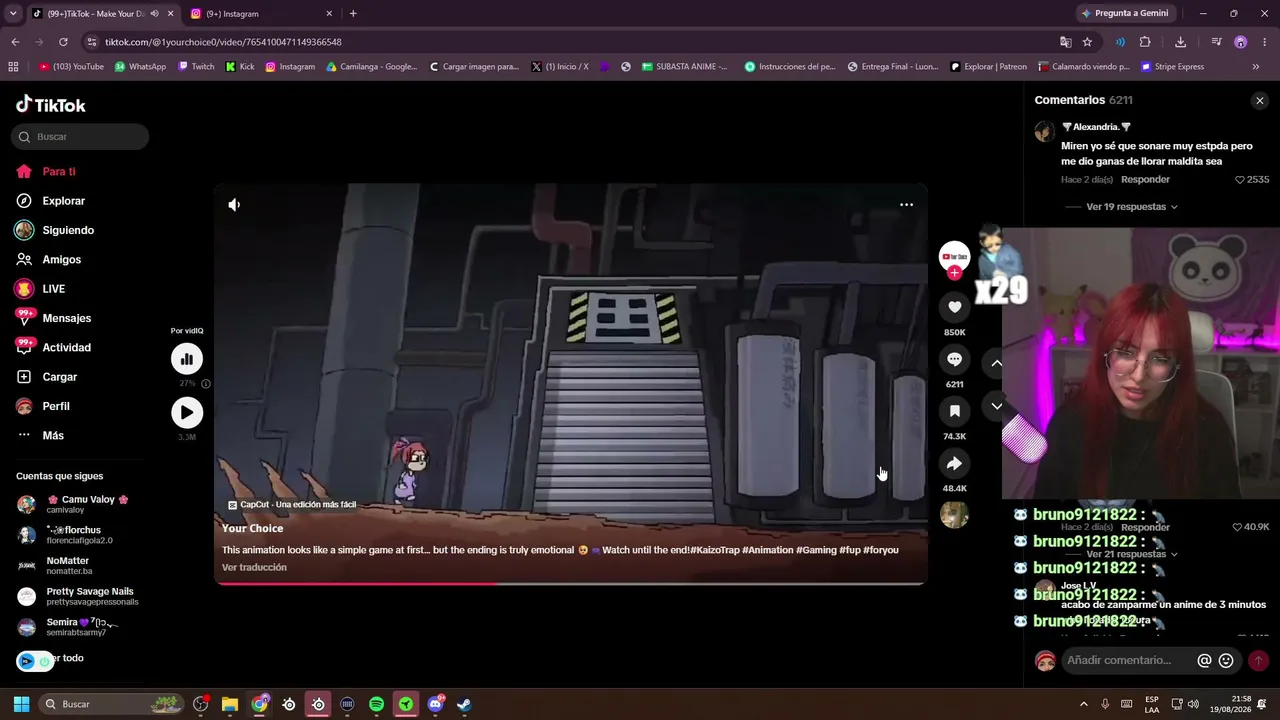Click Ver traducción under the caption
1280x720 pixels.
[254, 568]
